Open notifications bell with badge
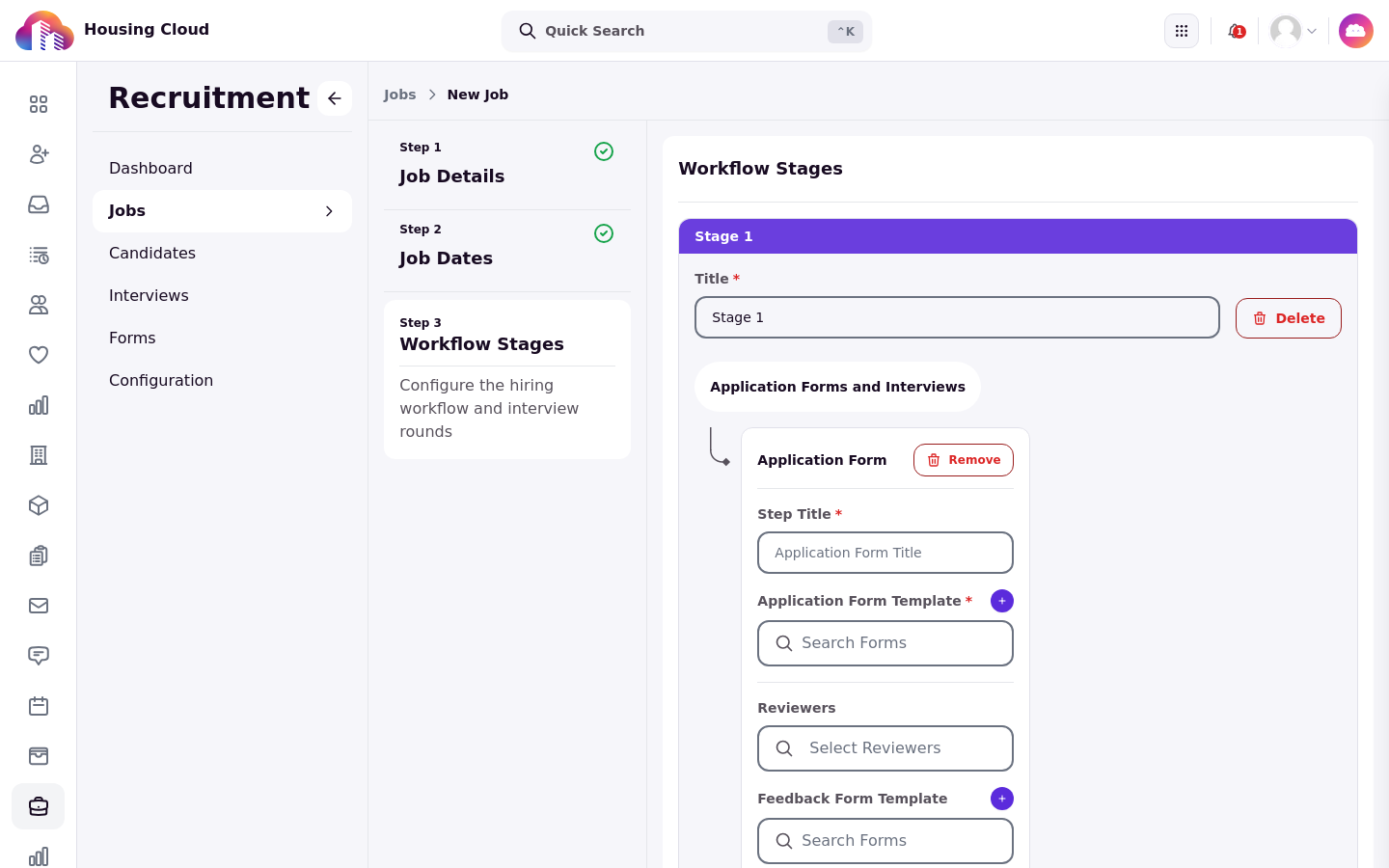 (x=1236, y=31)
